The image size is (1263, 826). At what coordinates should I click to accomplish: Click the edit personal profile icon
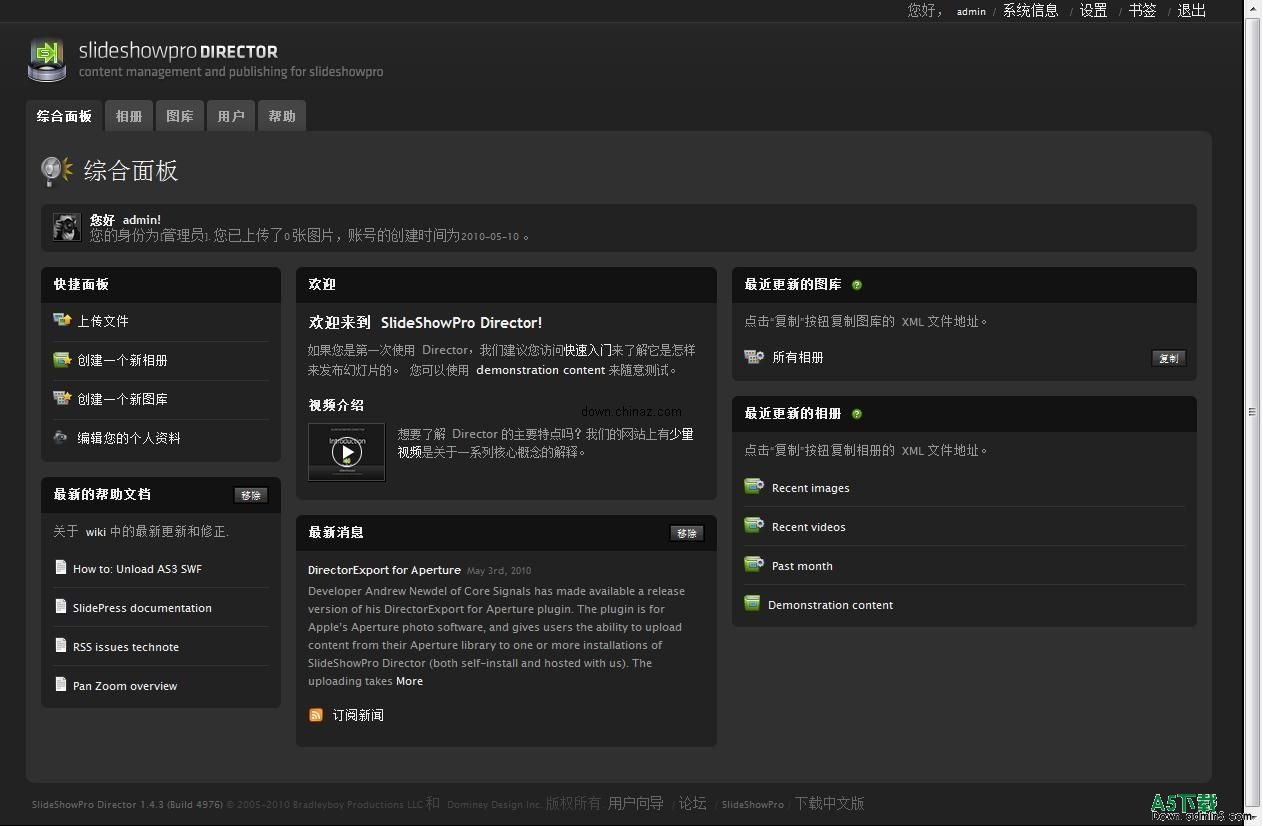[61, 437]
